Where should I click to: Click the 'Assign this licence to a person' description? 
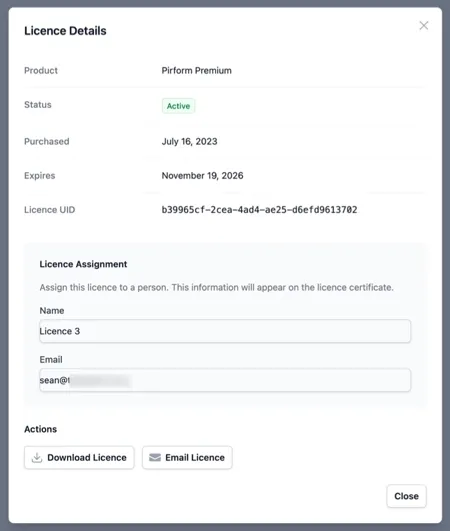click(216, 288)
